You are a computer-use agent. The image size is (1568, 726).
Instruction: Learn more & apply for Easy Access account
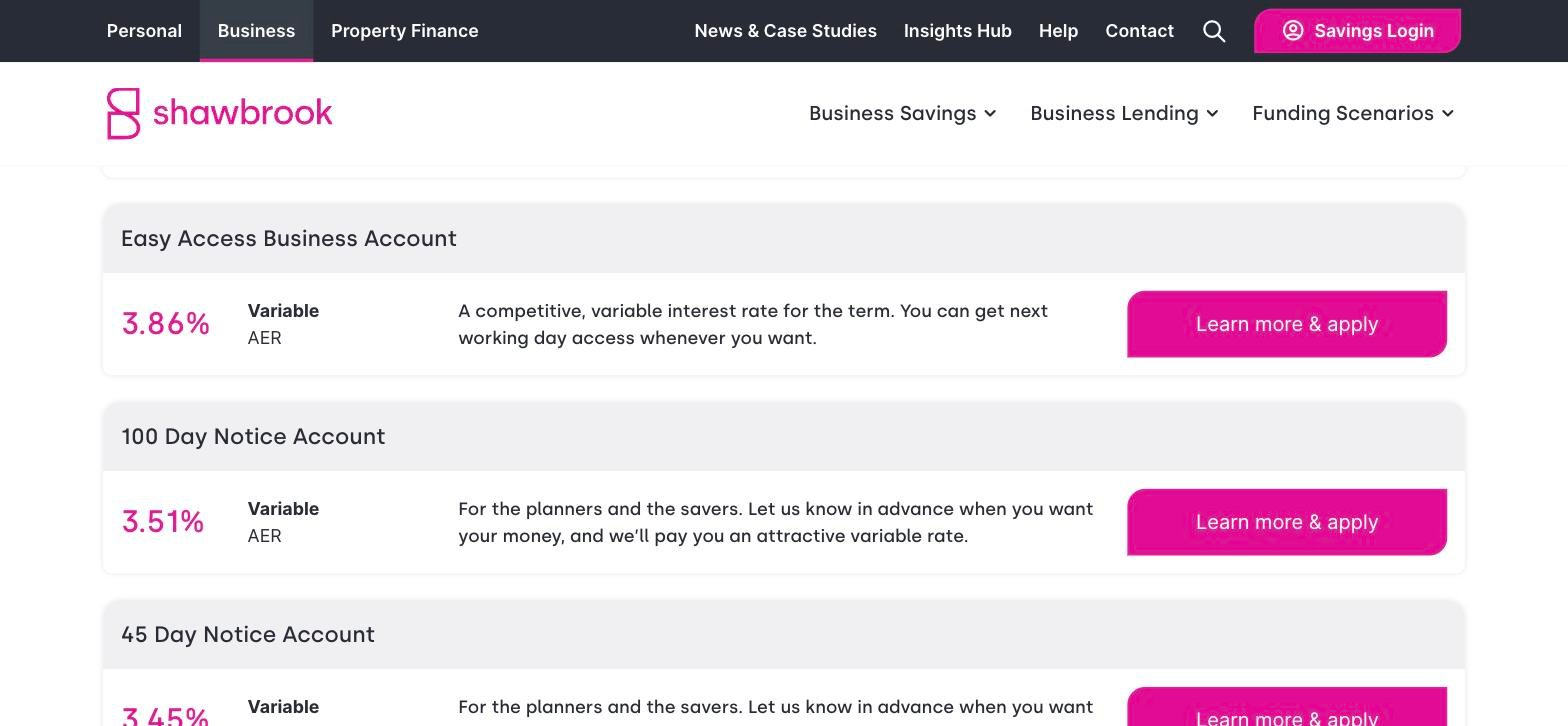coord(1287,324)
